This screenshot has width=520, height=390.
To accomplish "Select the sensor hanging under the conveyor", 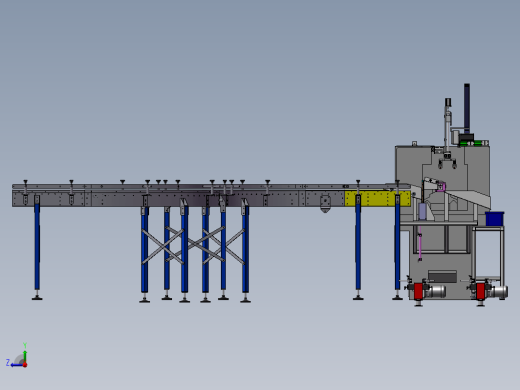I will click(x=325, y=204).
